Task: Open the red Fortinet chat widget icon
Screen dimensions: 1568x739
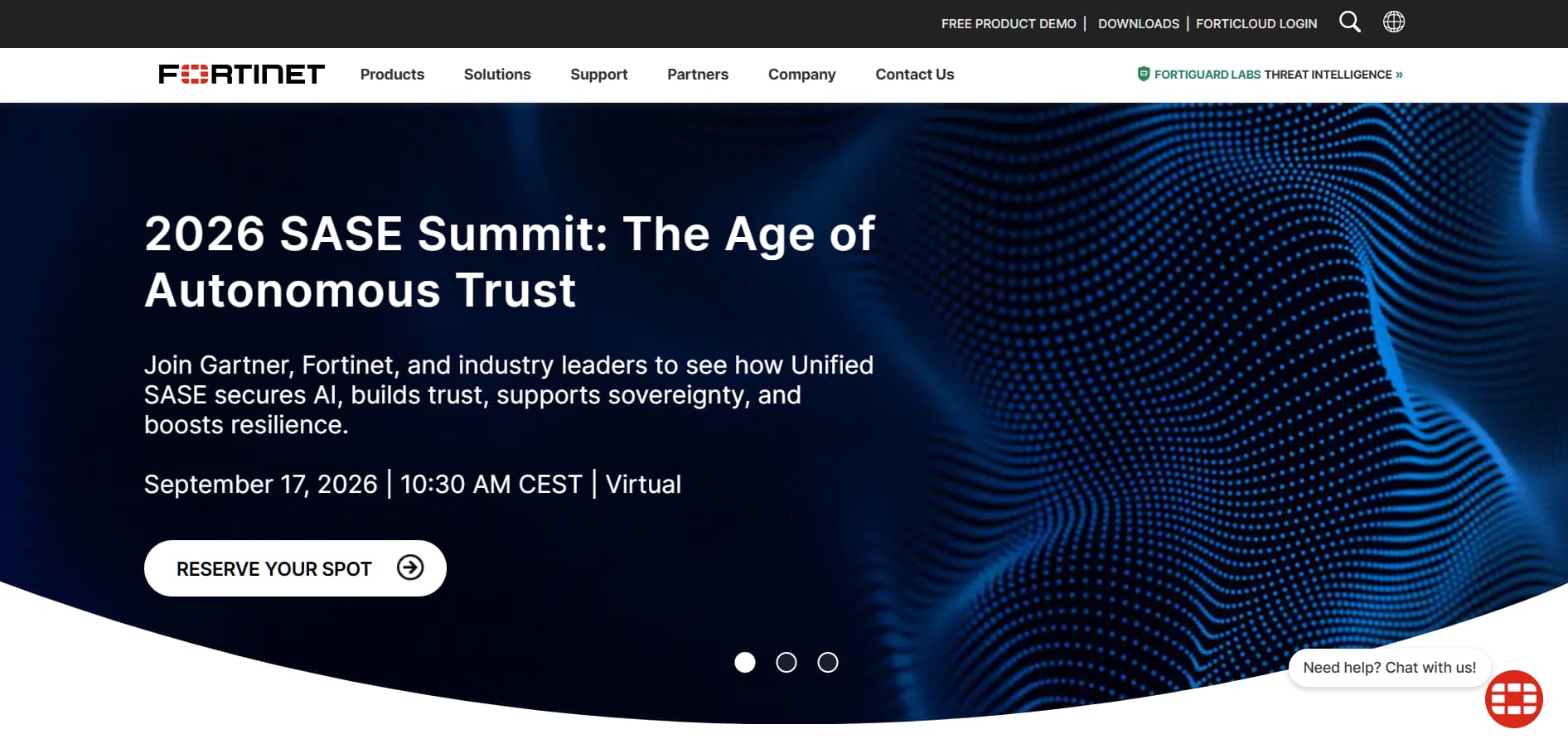Action: tap(1514, 699)
